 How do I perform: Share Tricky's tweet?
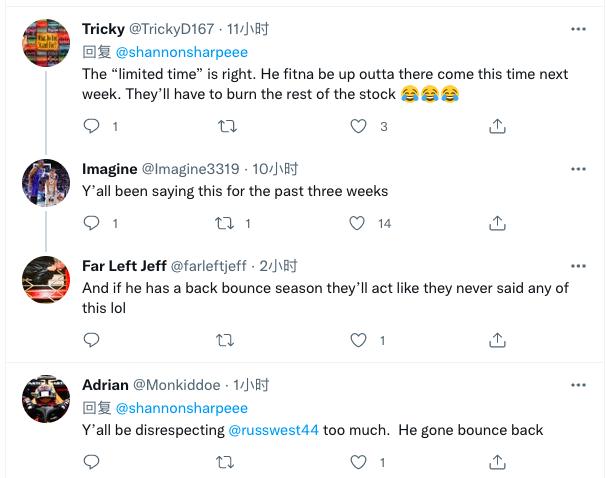(x=497, y=126)
